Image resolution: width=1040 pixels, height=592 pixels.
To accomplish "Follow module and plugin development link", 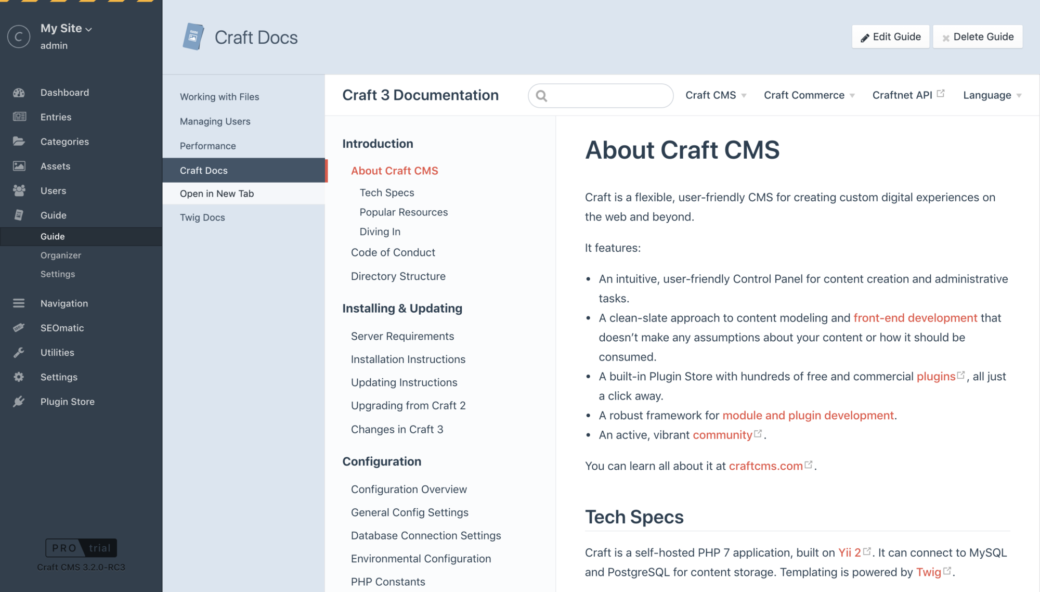I will tap(808, 416).
